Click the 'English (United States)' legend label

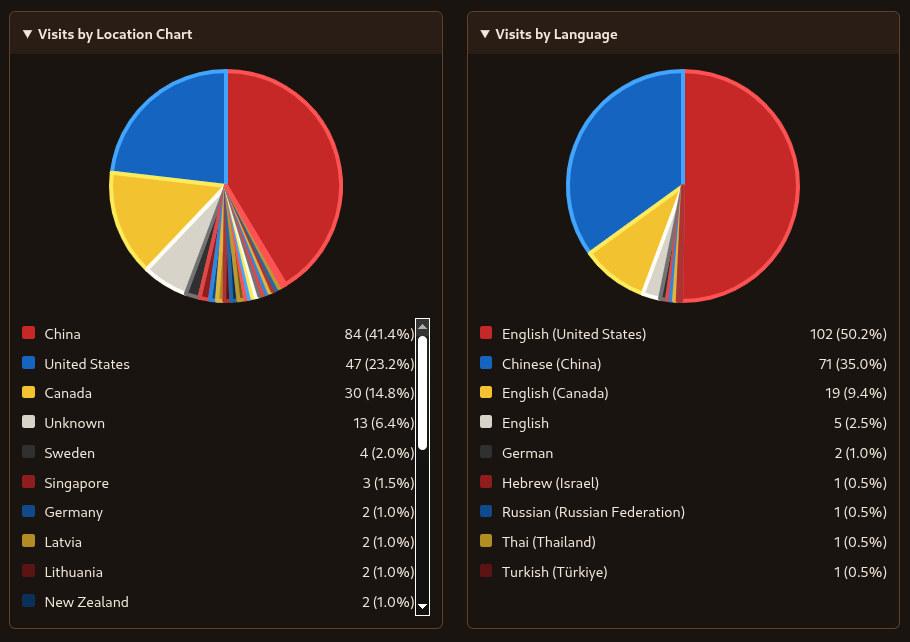pyautogui.click(x=574, y=334)
